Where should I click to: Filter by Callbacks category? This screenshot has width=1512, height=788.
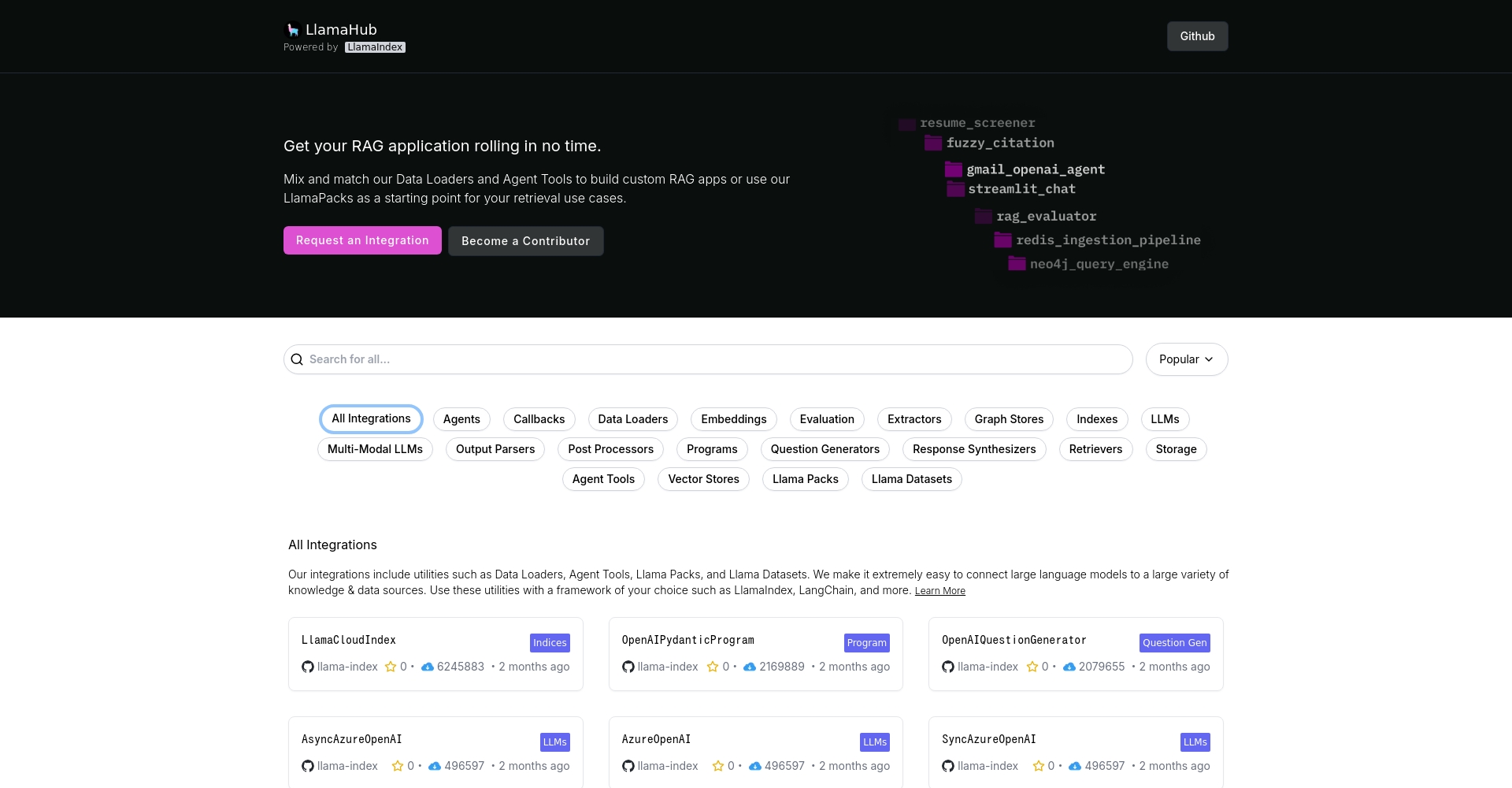(x=539, y=419)
